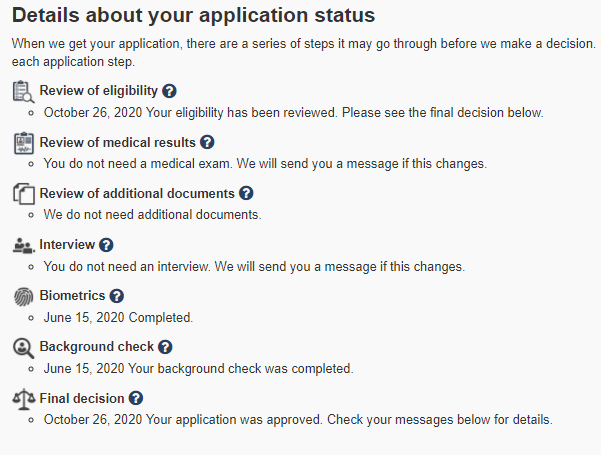
Task: Click the Final decision scales icon
Action: tap(23, 399)
